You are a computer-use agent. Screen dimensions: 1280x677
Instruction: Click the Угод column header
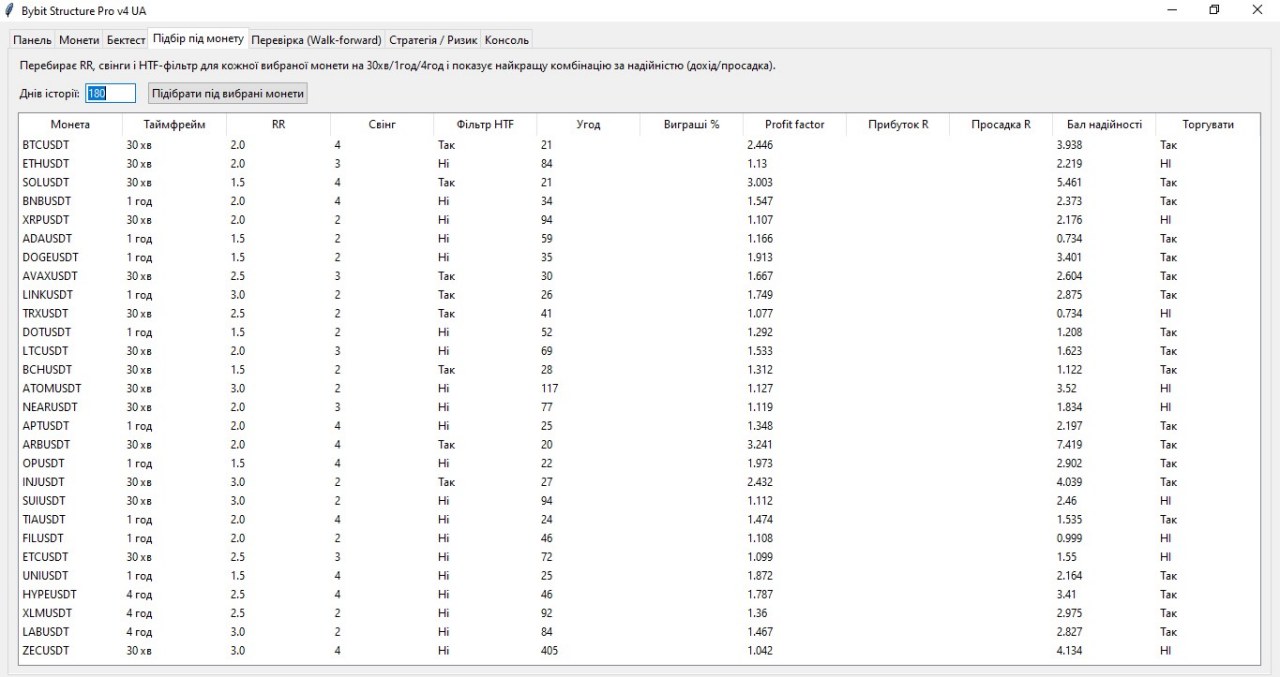pyautogui.click(x=588, y=125)
